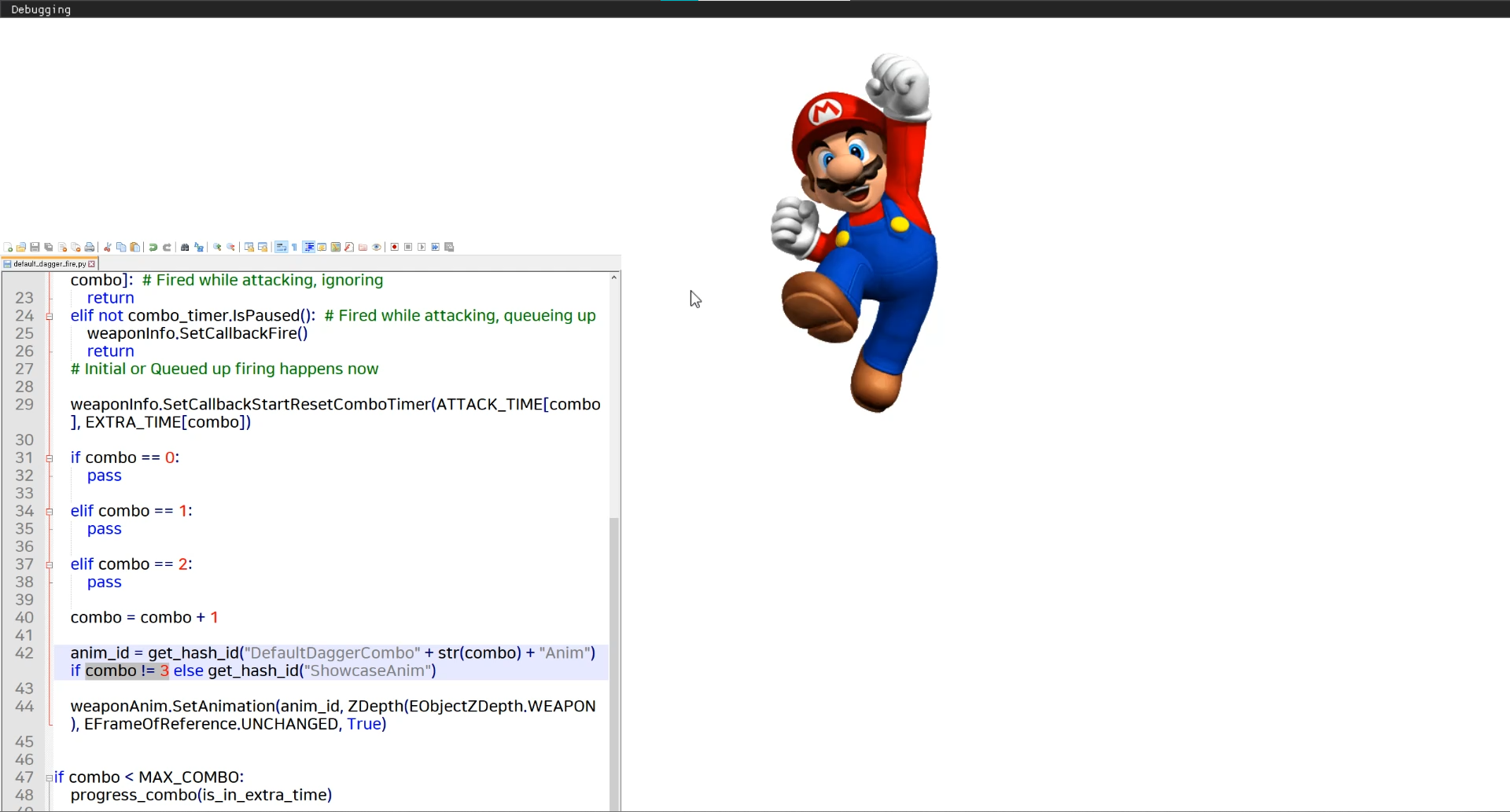Screen dimensions: 1510x812
Task: Collapse the fold at line 34
Action: [x=50, y=512]
